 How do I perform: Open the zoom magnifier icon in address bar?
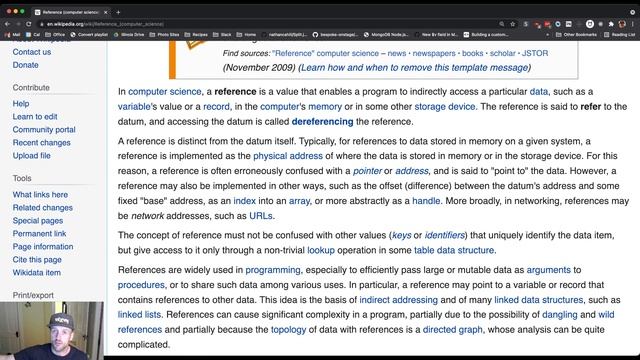(502, 24)
